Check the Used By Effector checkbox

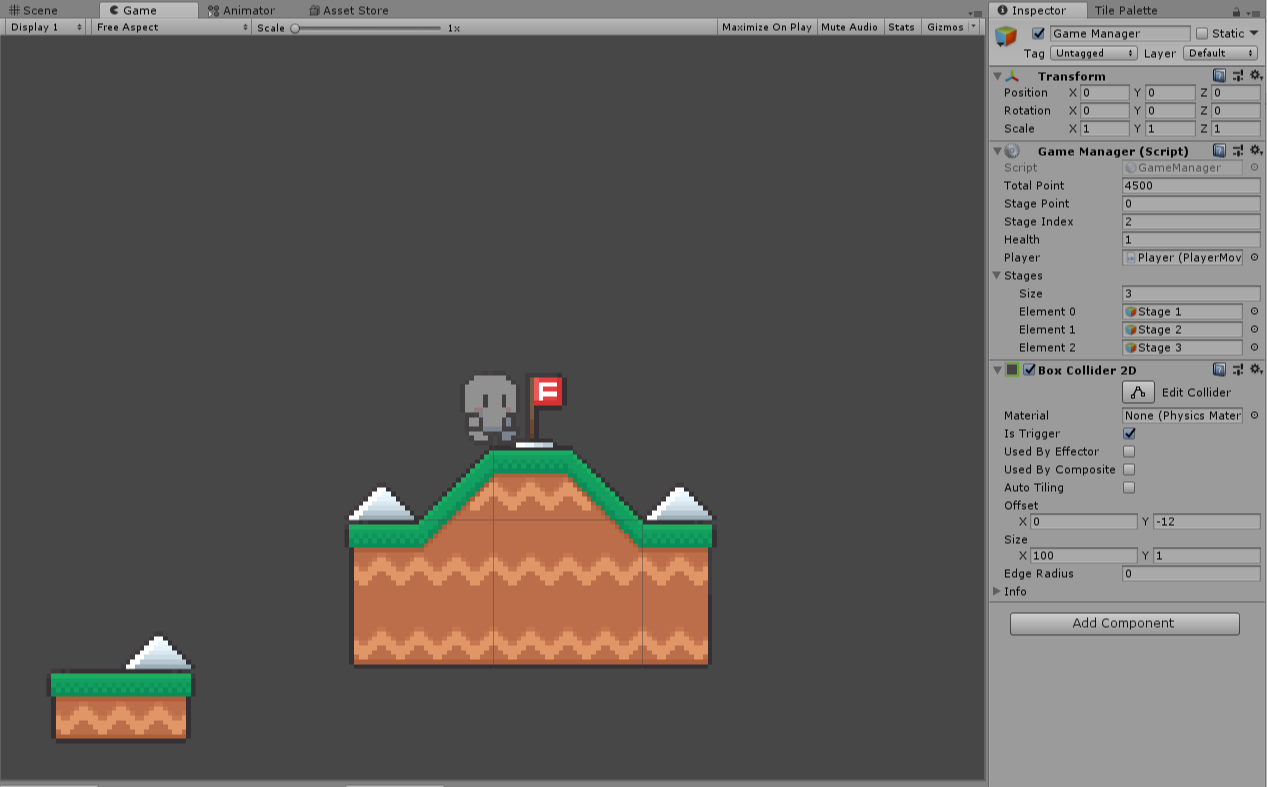tap(1129, 452)
